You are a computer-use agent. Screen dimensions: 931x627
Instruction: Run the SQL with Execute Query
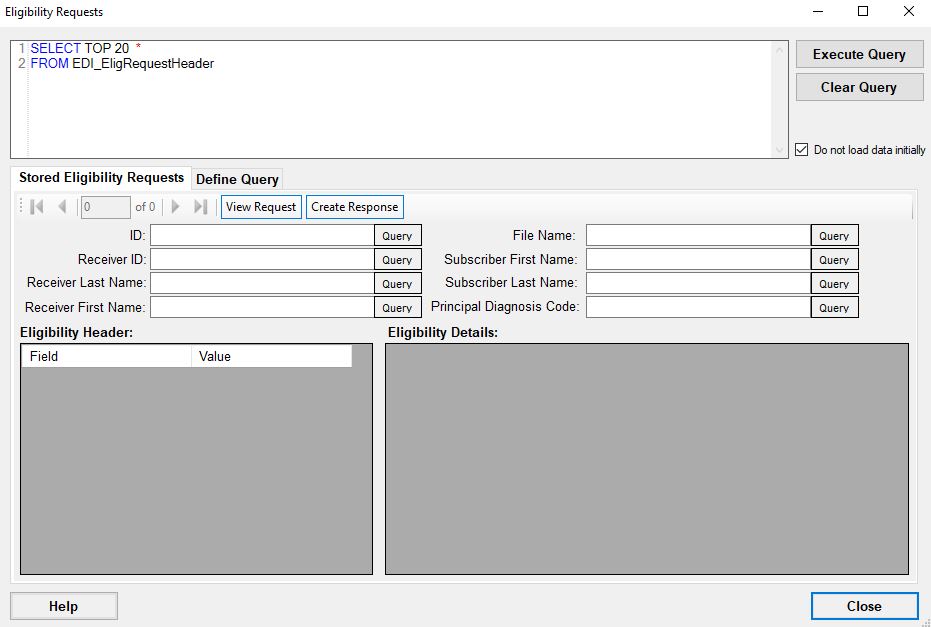859,54
